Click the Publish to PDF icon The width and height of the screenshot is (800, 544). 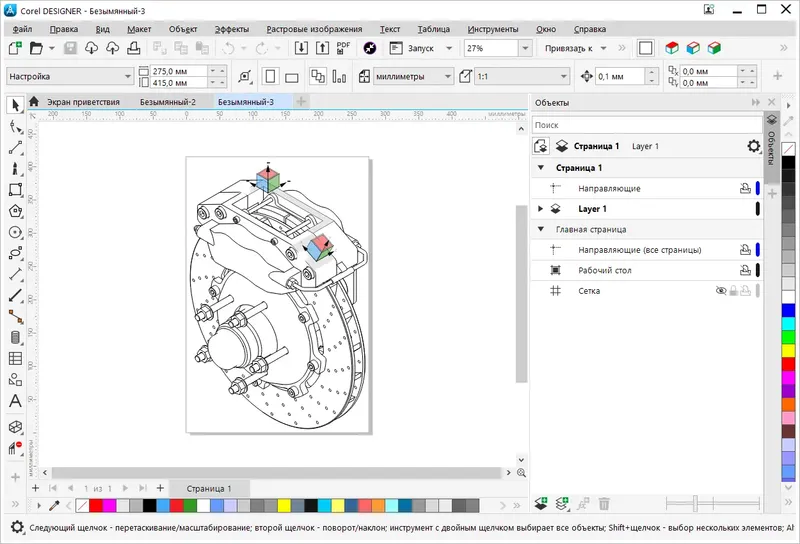(343, 48)
